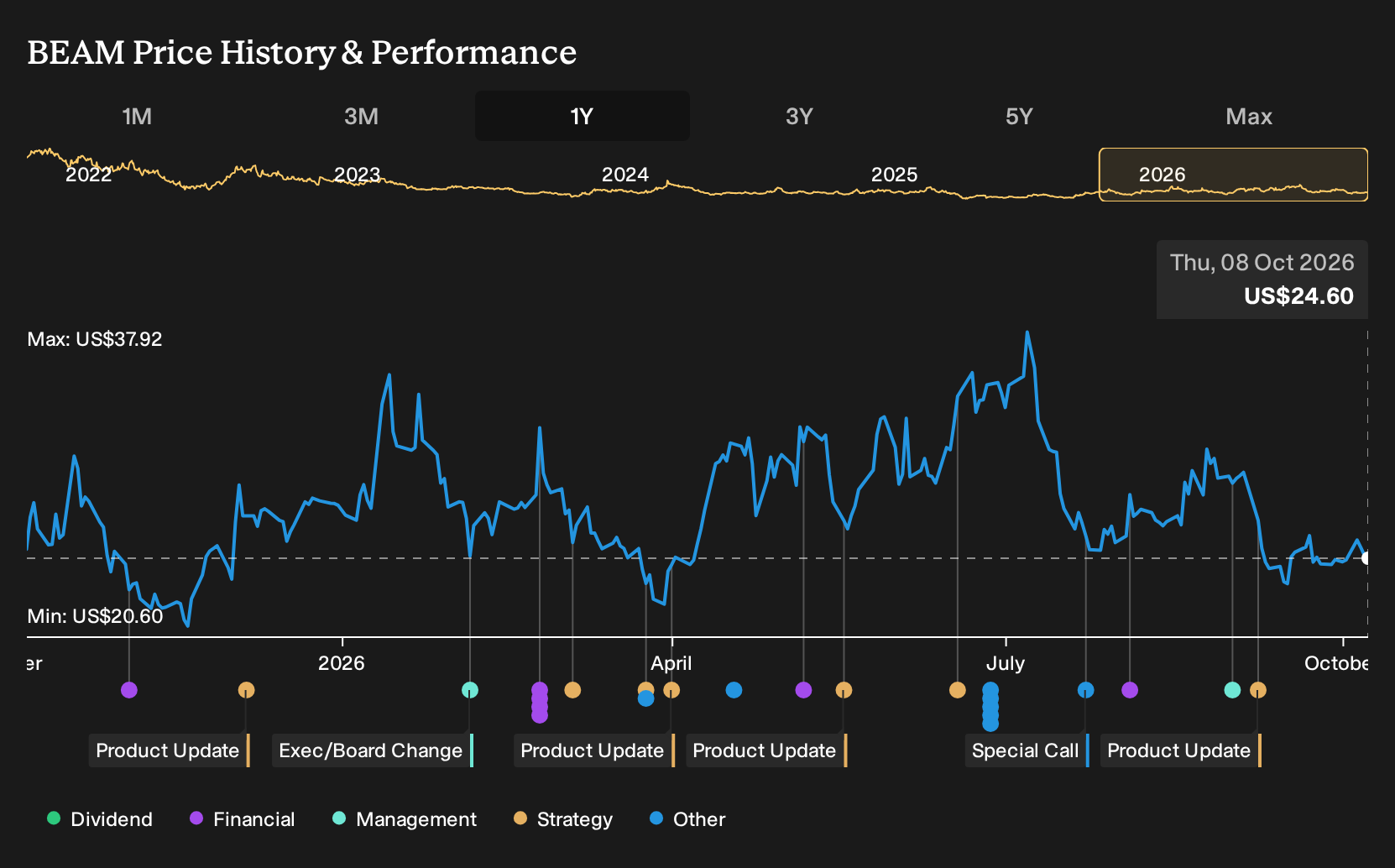The width and height of the screenshot is (1395, 868).
Task: Click the latest orange Strategy event marker
Action: click(1258, 690)
